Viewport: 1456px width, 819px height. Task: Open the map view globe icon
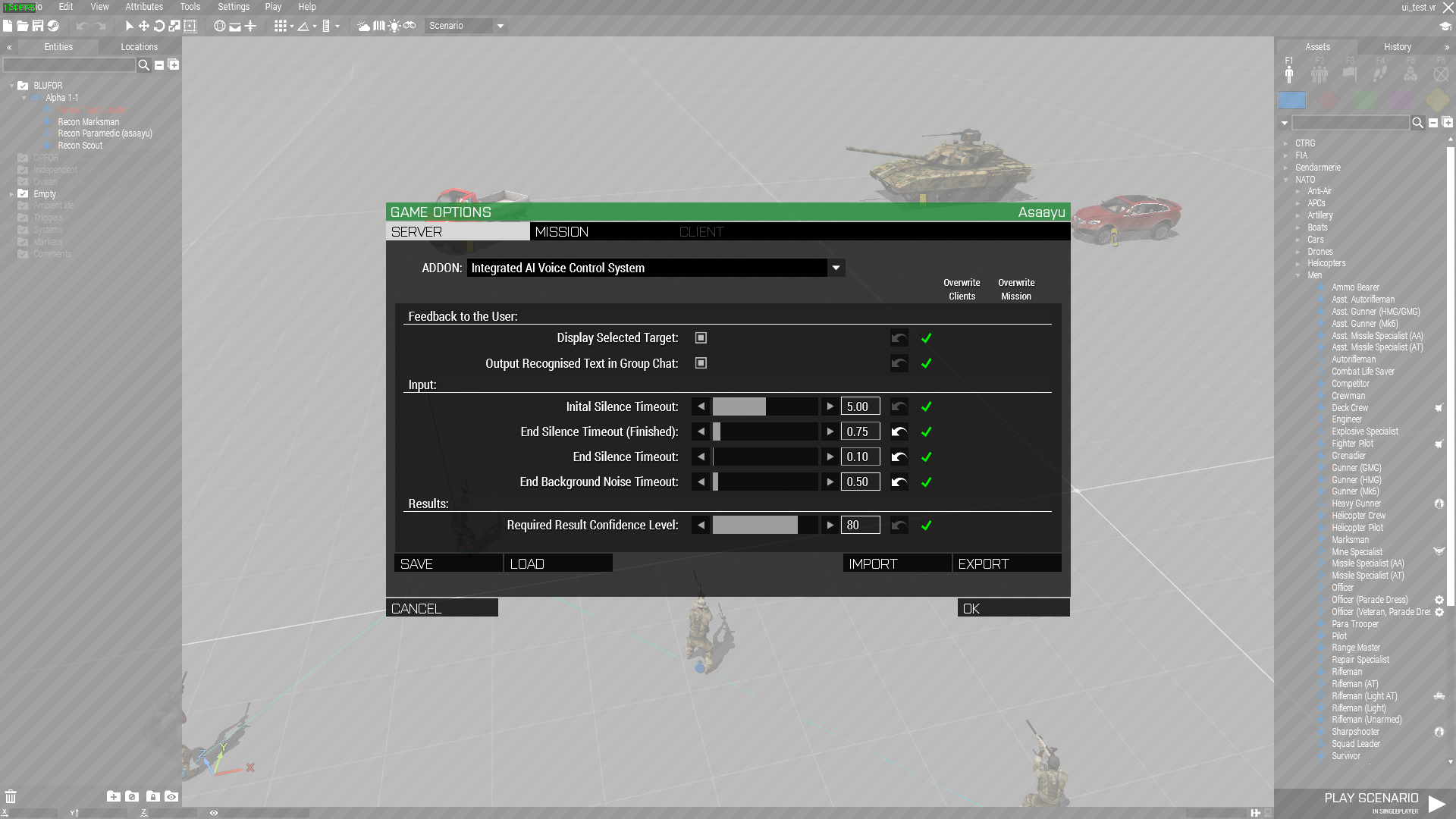point(220,26)
